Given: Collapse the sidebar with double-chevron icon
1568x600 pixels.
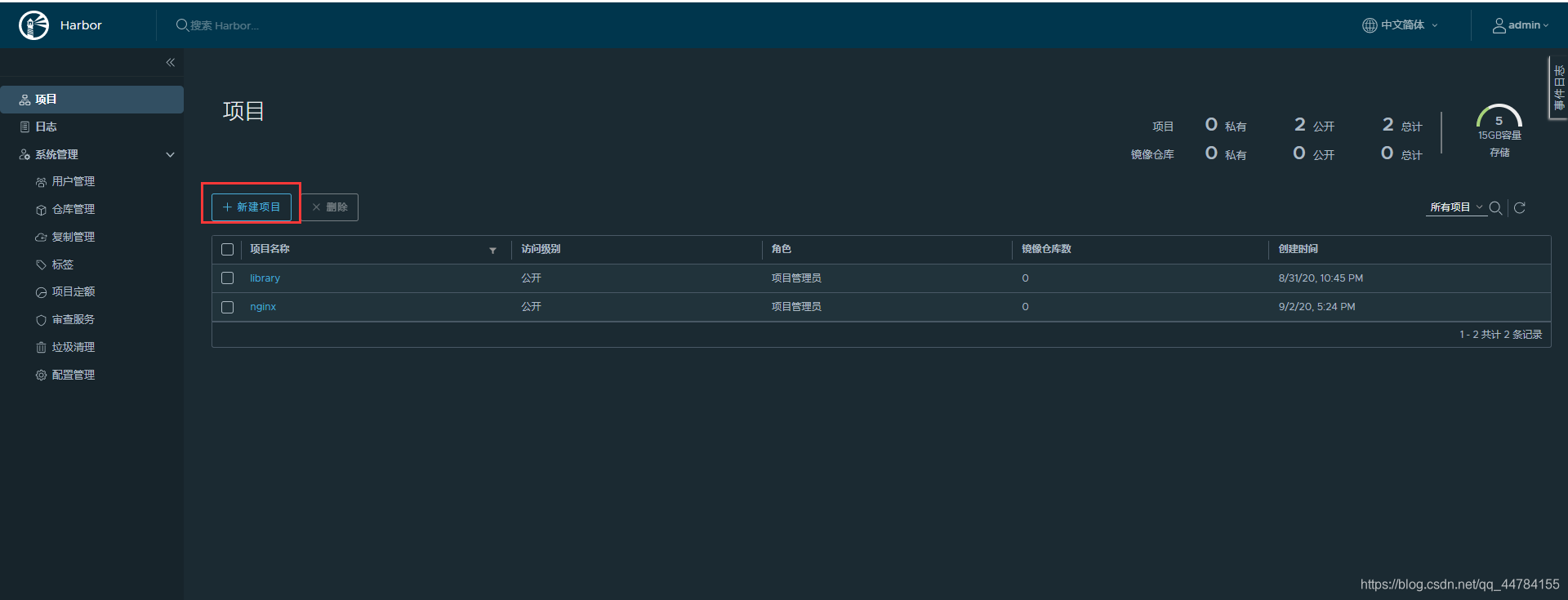Looking at the screenshot, I should coord(171,62).
